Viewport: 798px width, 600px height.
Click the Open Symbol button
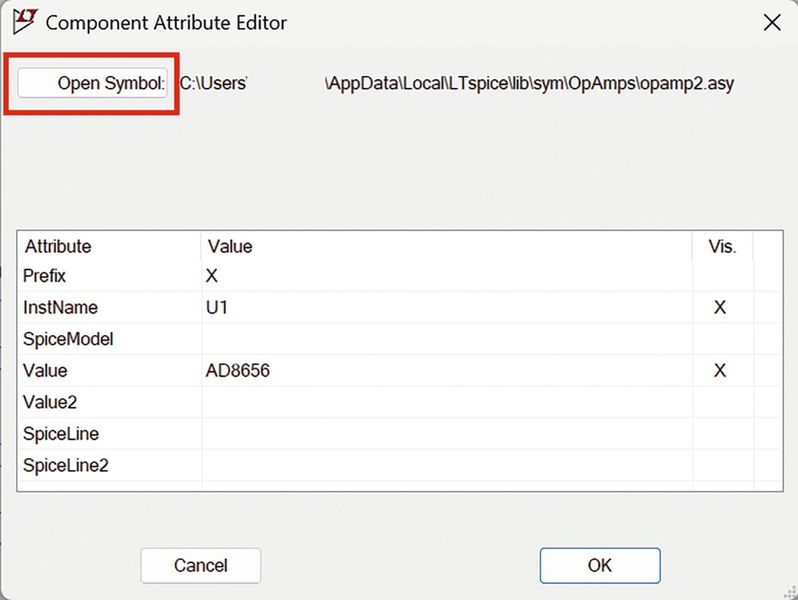[92, 82]
